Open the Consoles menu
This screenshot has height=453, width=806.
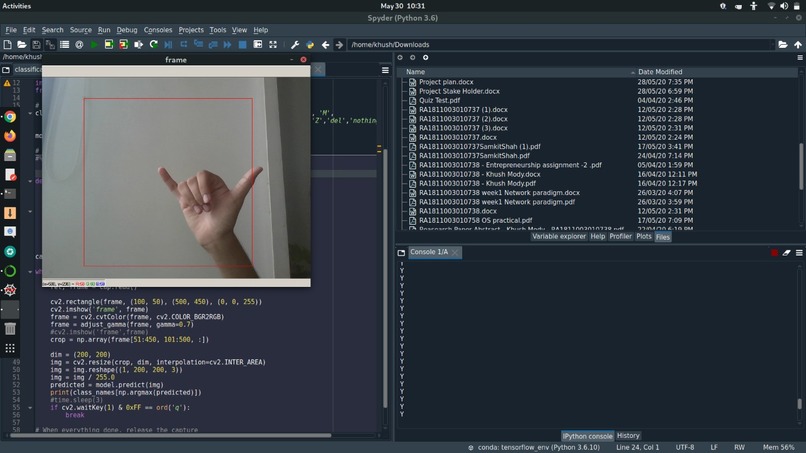pos(158,30)
